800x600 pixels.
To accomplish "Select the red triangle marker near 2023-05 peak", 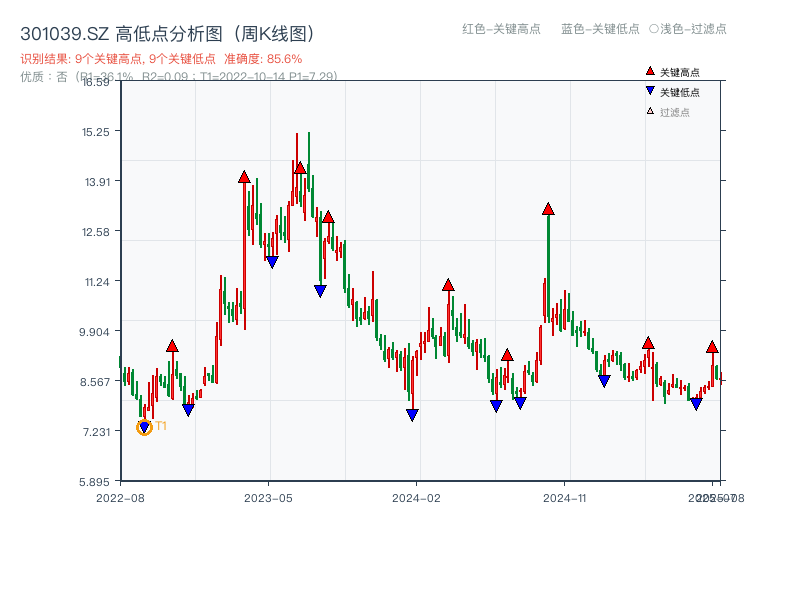I will (244, 178).
